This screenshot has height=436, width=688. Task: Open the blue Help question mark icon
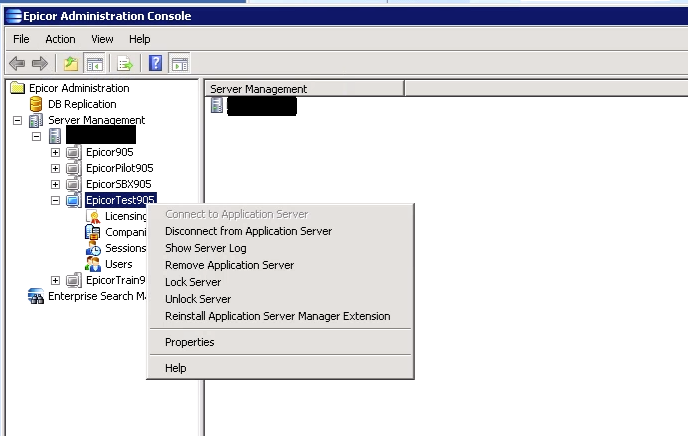(155, 64)
